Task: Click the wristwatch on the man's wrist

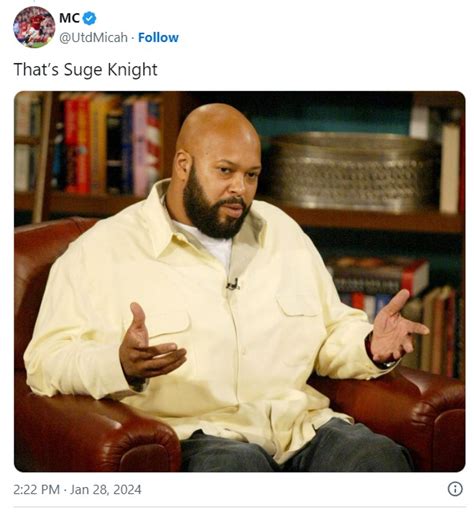Action: point(387,363)
